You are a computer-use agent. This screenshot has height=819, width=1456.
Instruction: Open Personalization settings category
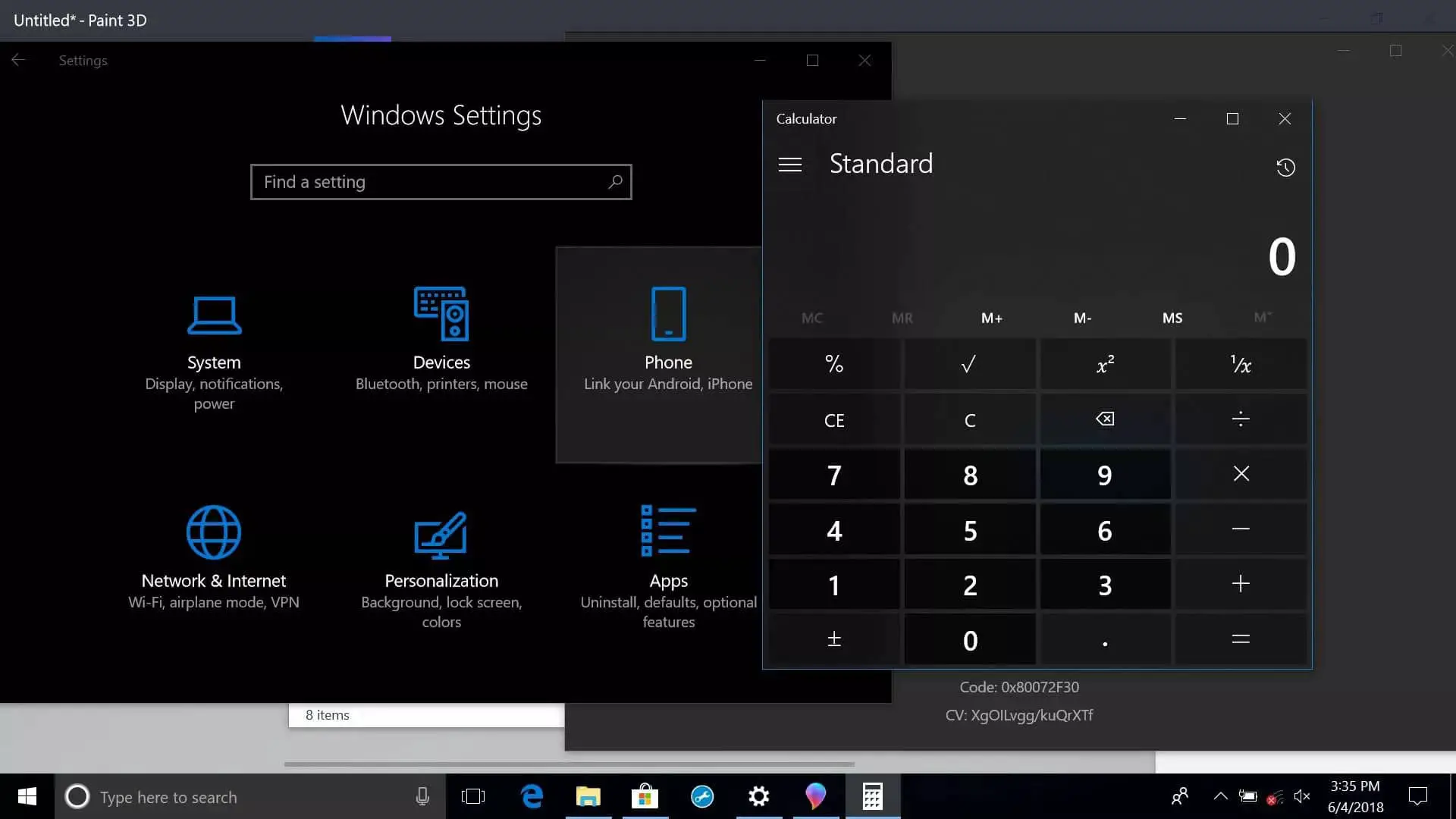pyautogui.click(x=441, y=569)
